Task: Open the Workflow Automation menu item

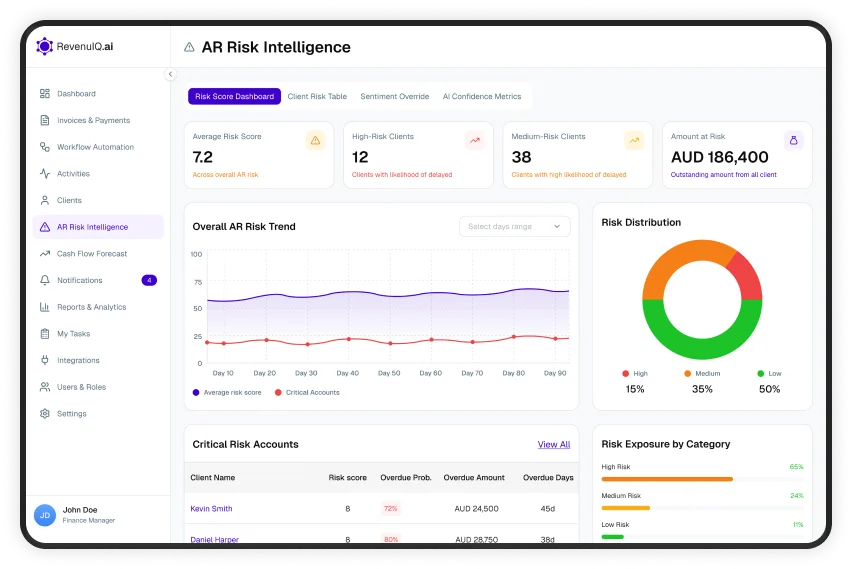Action: coord(98,147)
